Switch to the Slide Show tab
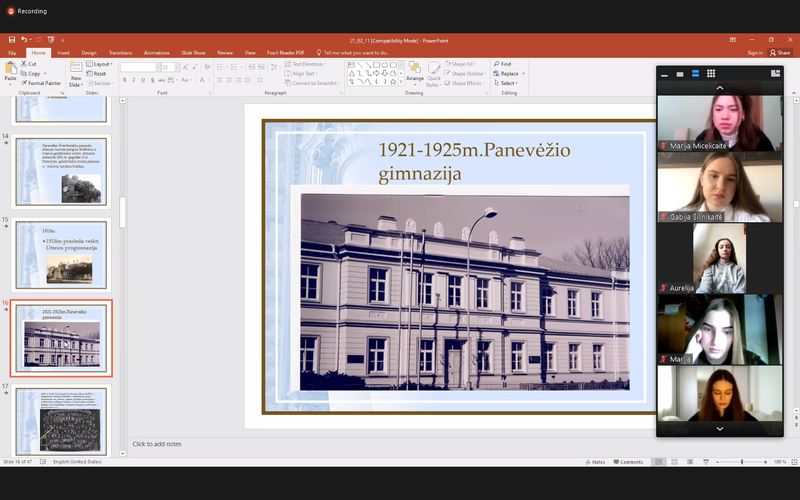800x500 pixels. (x=193, y=52)
